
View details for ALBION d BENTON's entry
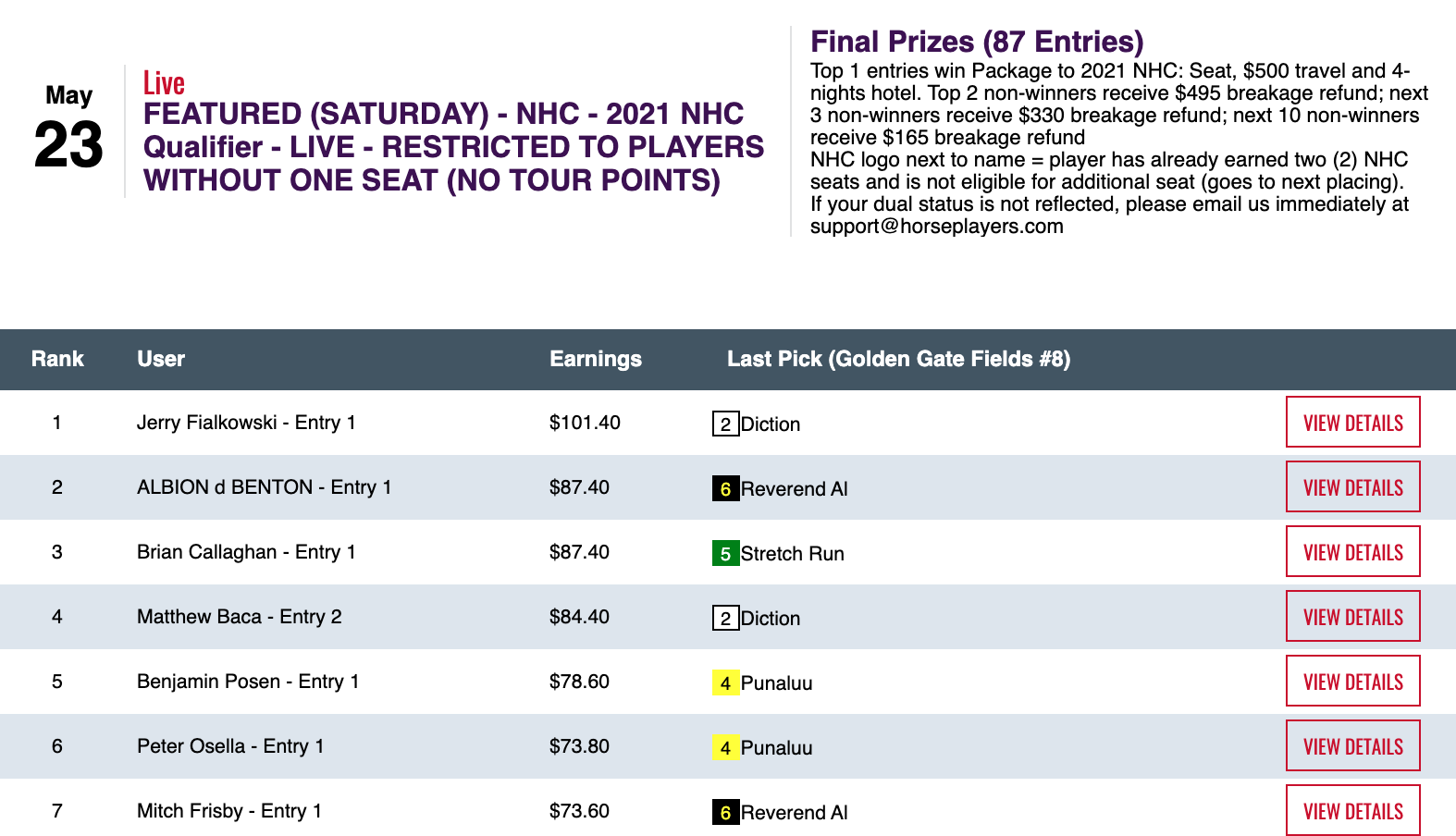(1352, 487)
